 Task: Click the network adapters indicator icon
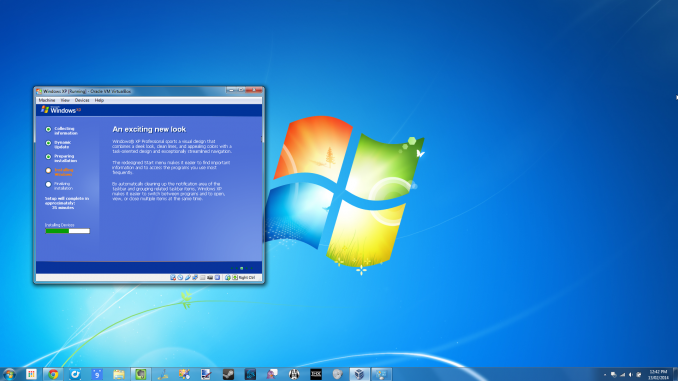tap(195, 278)
